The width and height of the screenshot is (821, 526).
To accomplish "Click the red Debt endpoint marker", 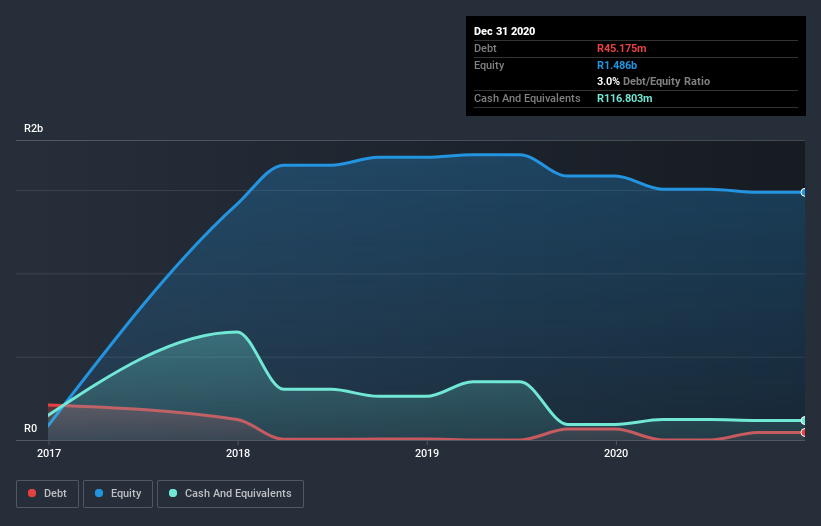I will 804,432.
